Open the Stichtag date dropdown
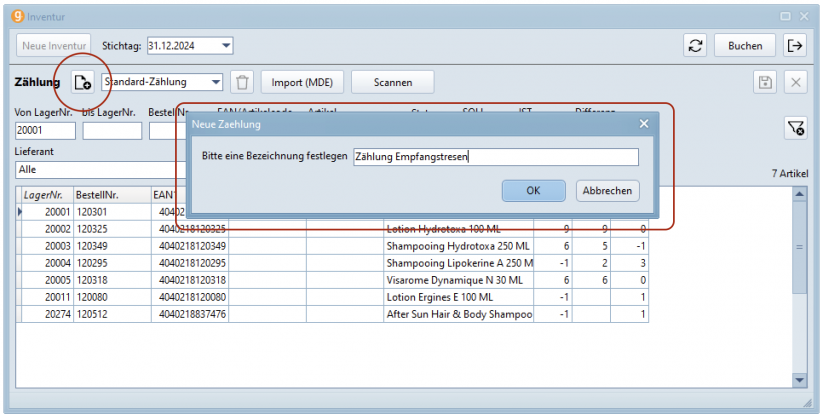 tap(226, 45)
